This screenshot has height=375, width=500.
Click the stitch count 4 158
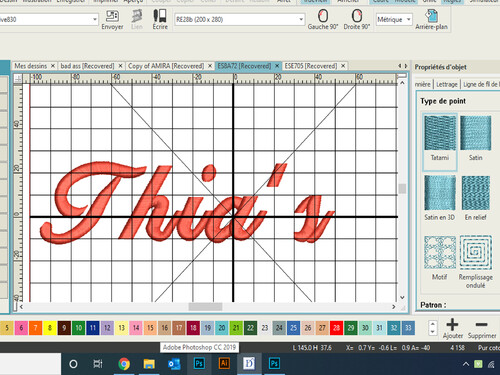click(x=457, y=348)
